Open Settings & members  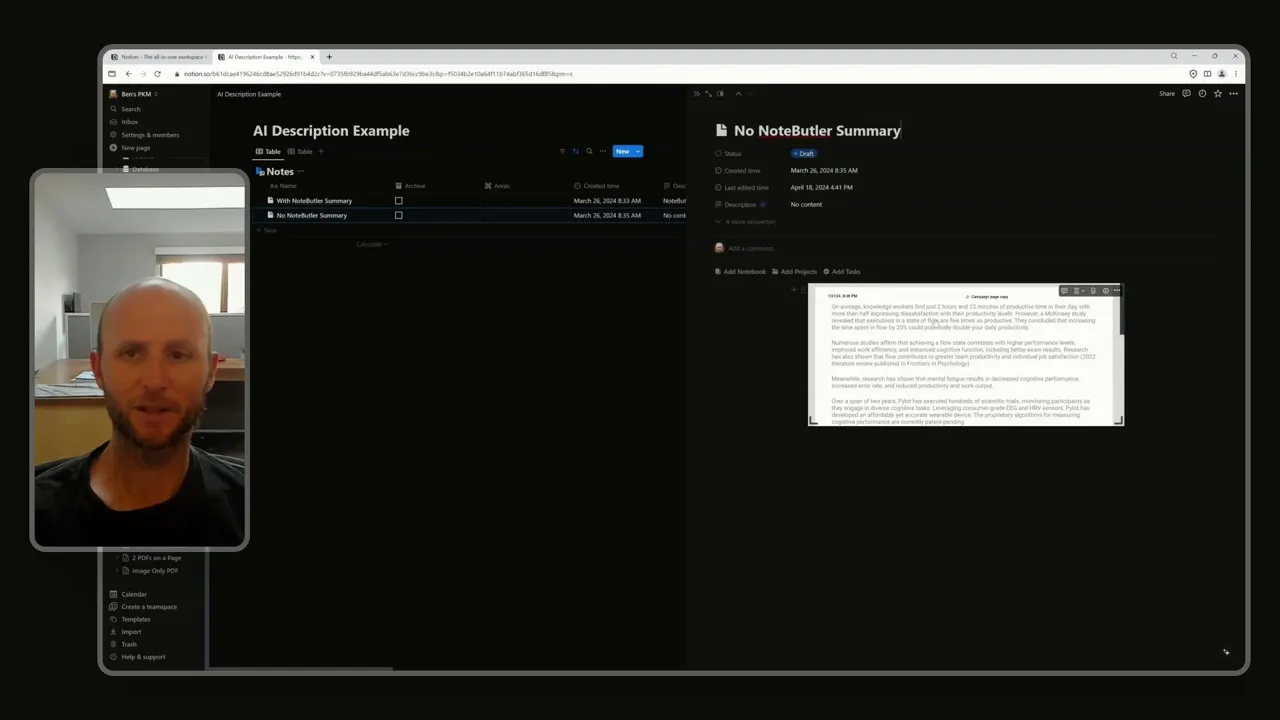point(150,135)
